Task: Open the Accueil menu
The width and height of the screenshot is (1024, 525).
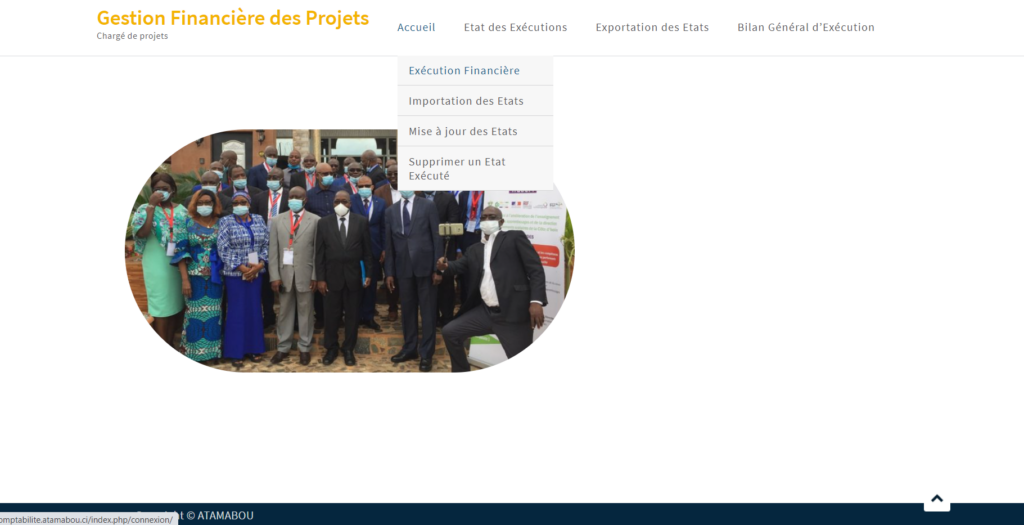Action: [x=416, y=28]
